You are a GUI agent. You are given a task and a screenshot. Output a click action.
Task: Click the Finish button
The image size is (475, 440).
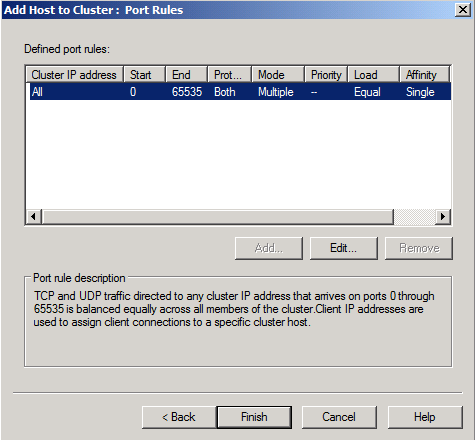pos(254,417)
